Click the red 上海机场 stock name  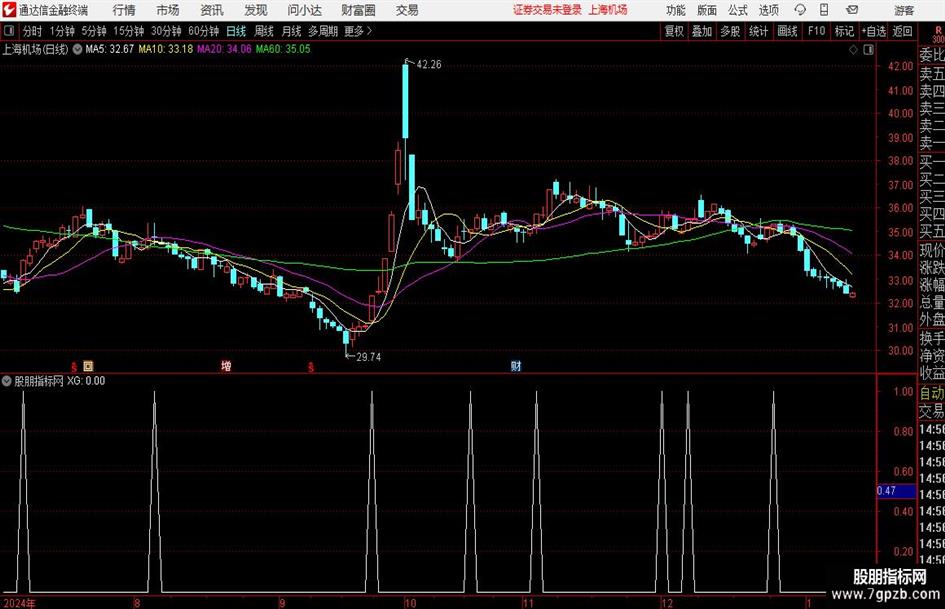click(608, 10)
